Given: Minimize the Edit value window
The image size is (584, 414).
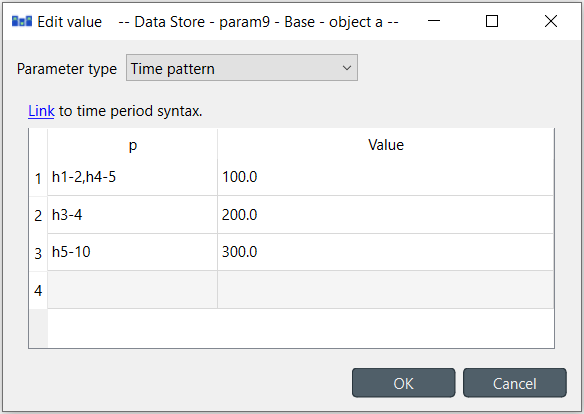Looking at the screenshot, I should click(434, 21).
